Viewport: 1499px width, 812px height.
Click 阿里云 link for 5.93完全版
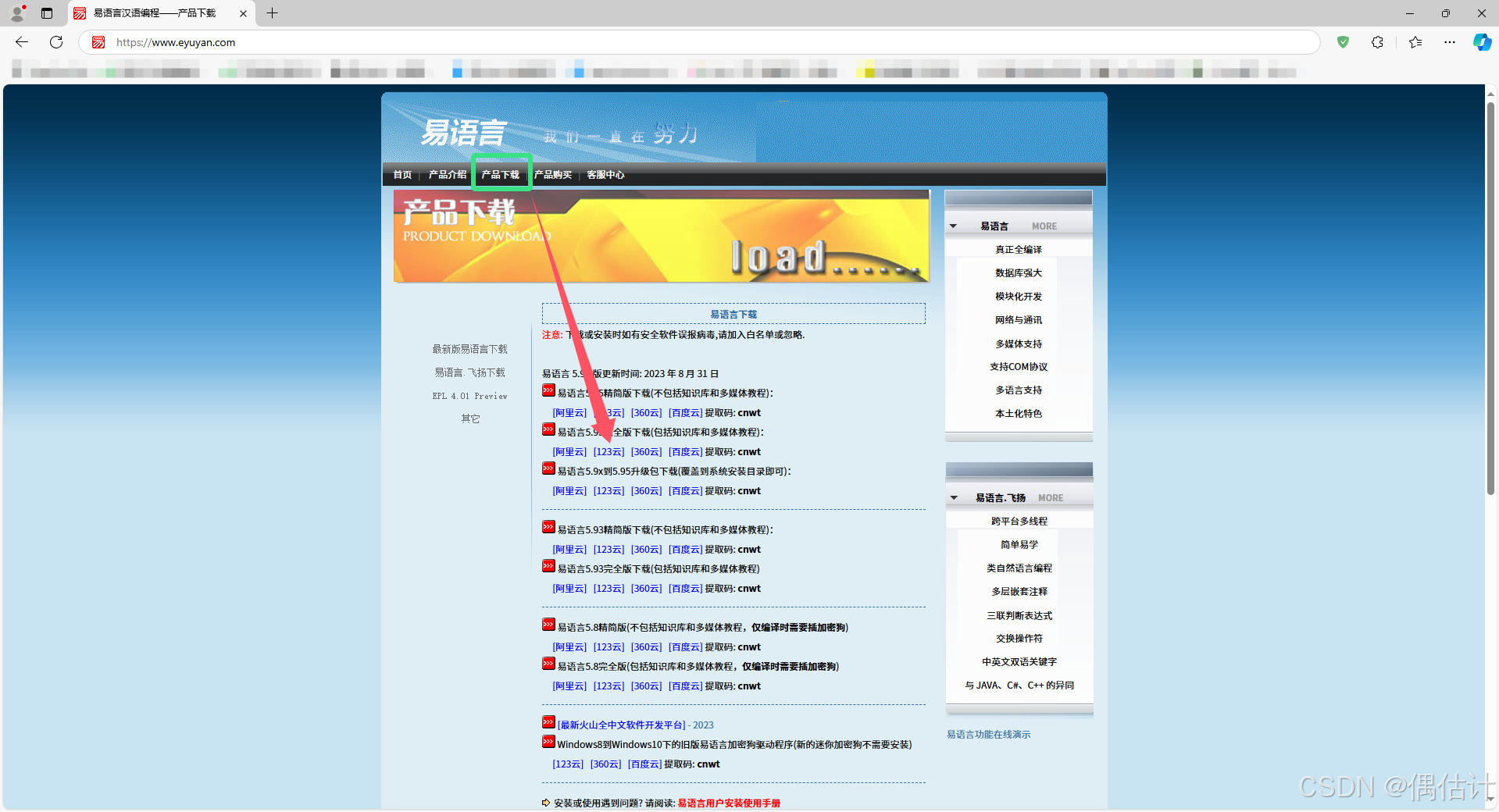tap(569, 589)
